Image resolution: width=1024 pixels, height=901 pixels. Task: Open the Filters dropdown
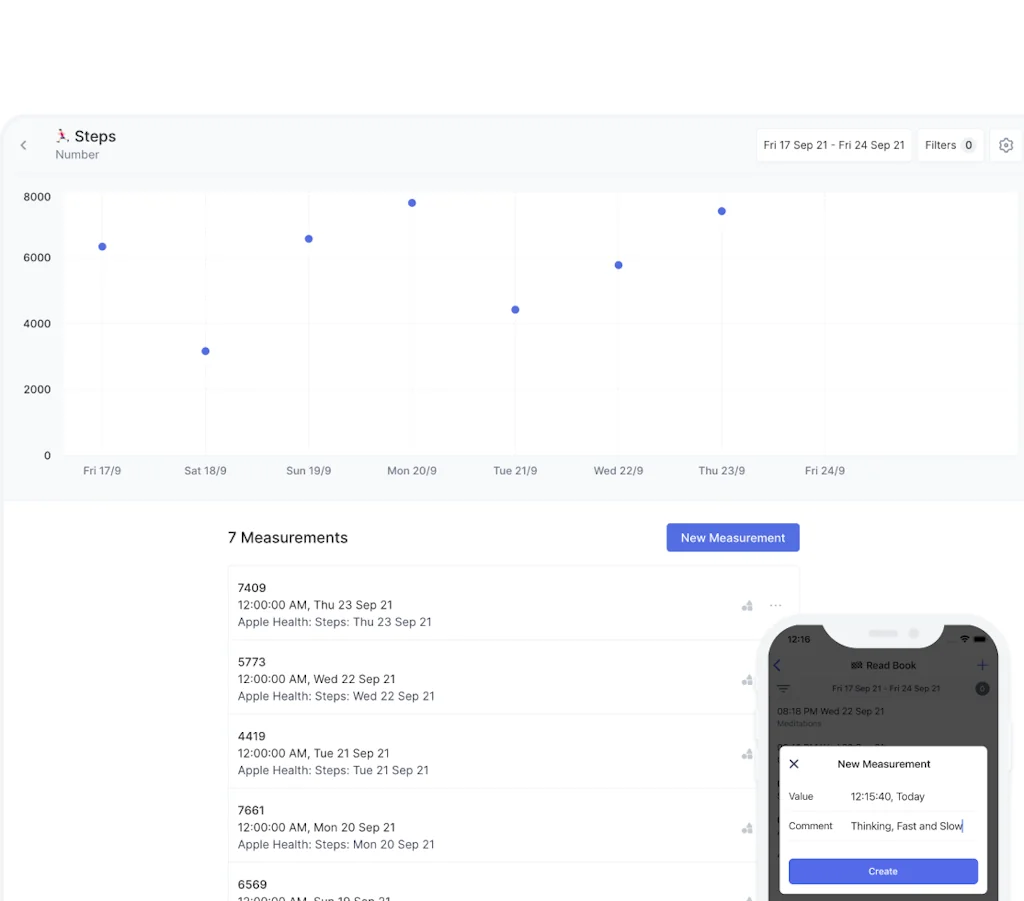(x=949, y=145)
